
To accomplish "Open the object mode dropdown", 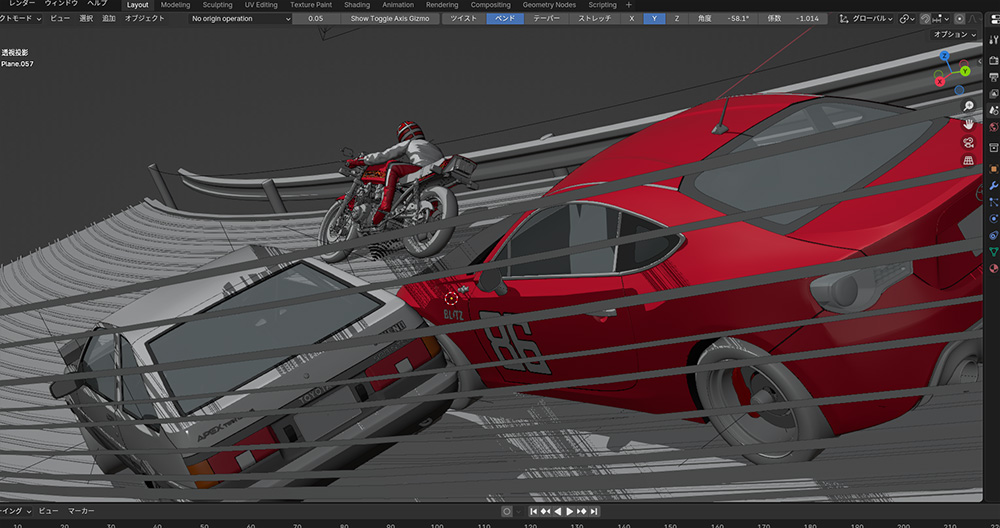I will pos(21,19).
